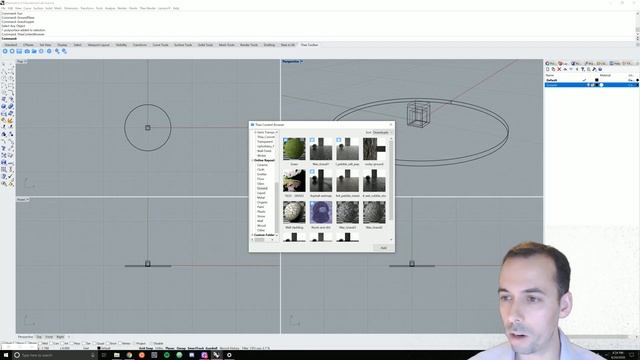Enable the Tan osnap checkbox
Viewport: 640px width, 360px height.
click(x=84, y=343)
